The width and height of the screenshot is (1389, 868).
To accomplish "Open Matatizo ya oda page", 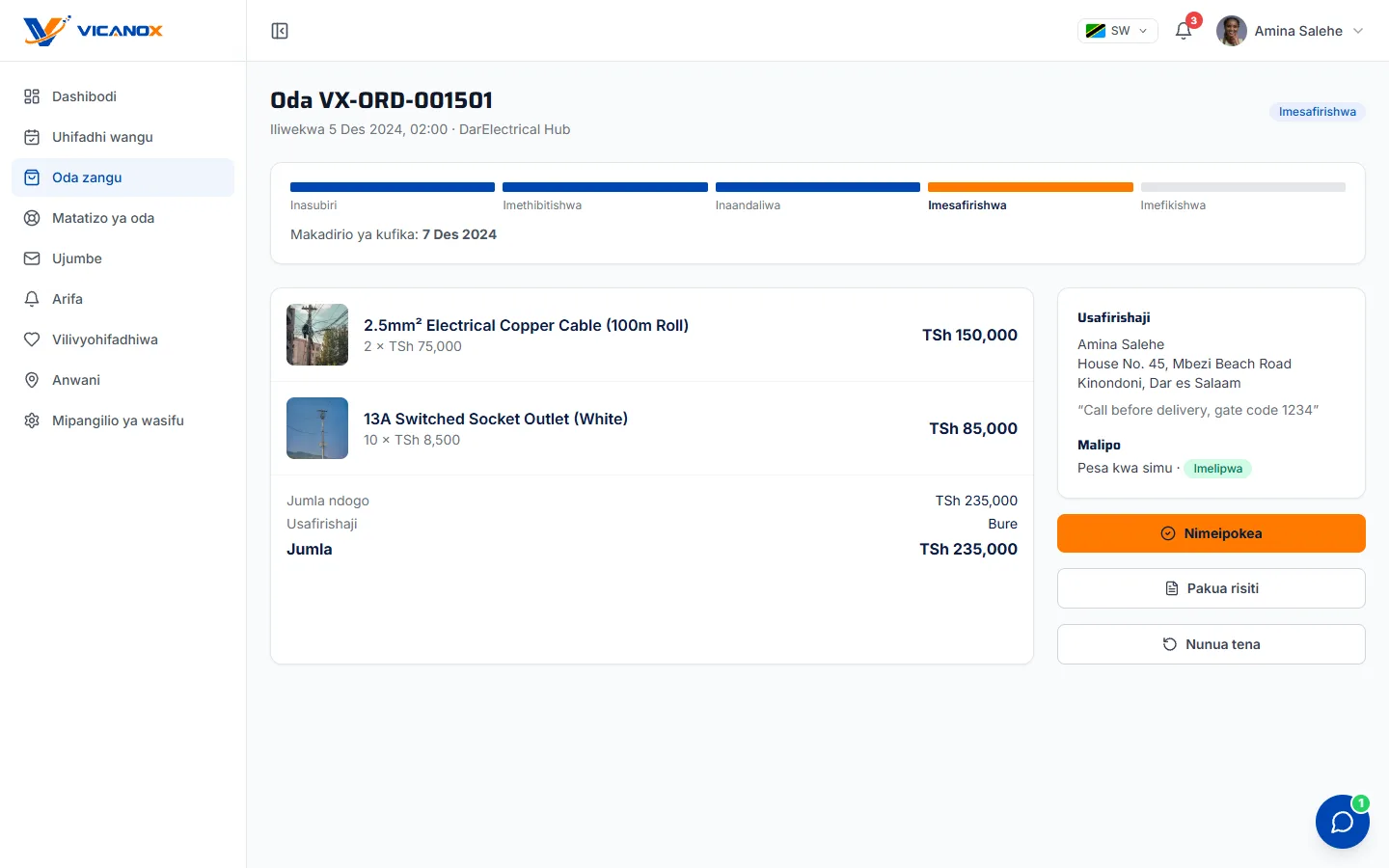I will click(123, 218).
